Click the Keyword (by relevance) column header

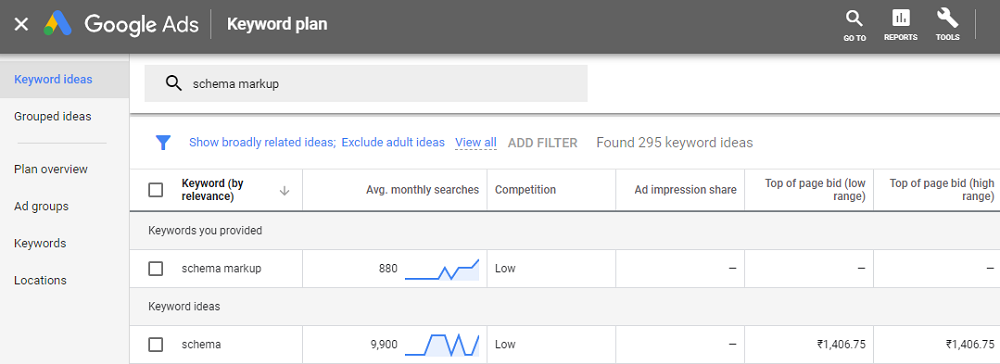[213, 190]
